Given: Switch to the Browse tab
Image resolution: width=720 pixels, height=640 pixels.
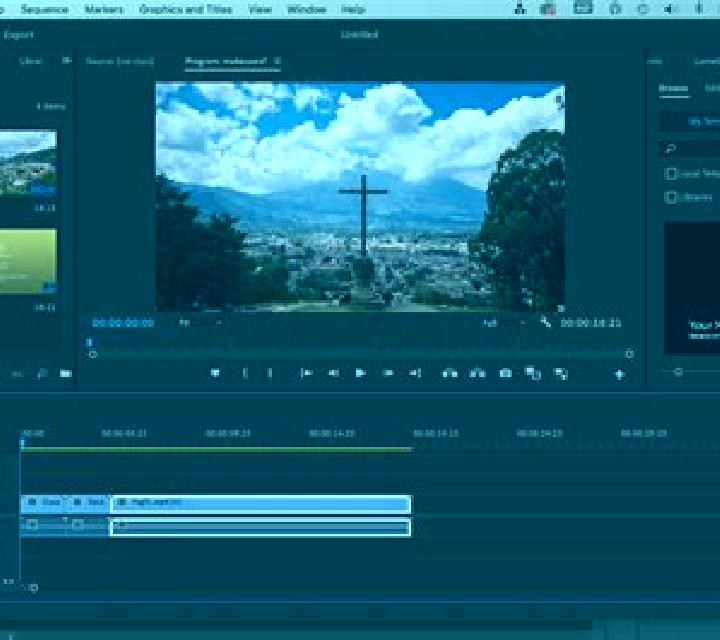Looking at the screenshot, I should pos(674,88).
